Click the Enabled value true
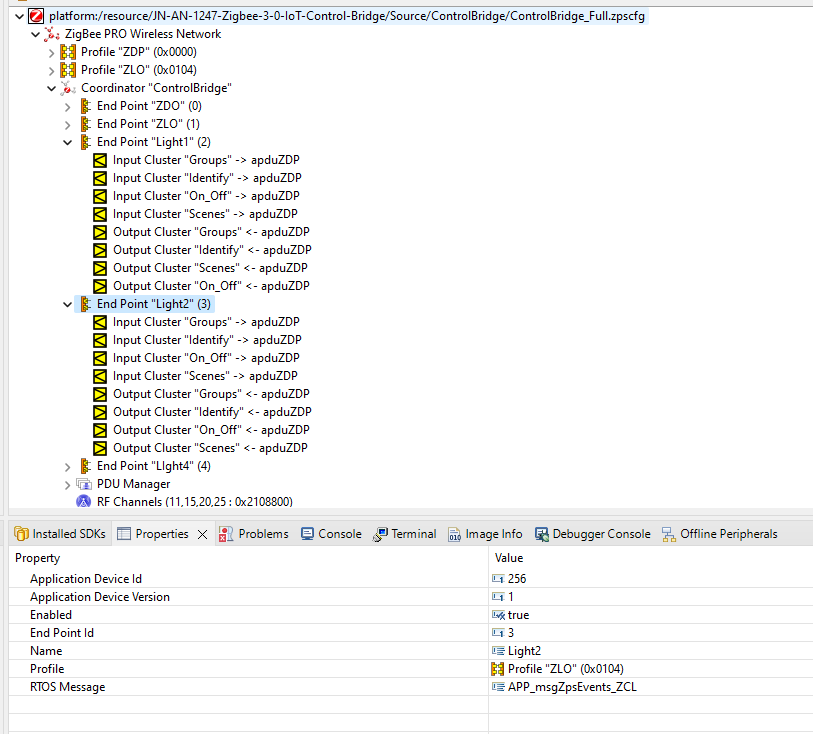This screenshot has height=734, width=813. (651, 615)
